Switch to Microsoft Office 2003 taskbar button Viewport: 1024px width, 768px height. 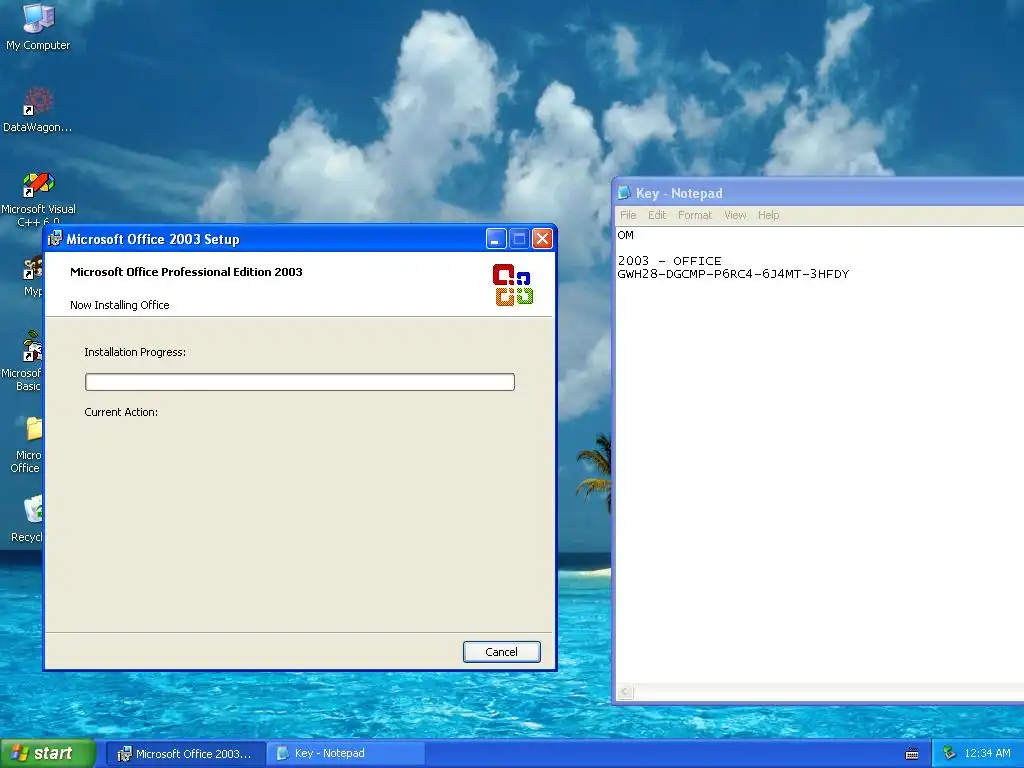(185, 754)
